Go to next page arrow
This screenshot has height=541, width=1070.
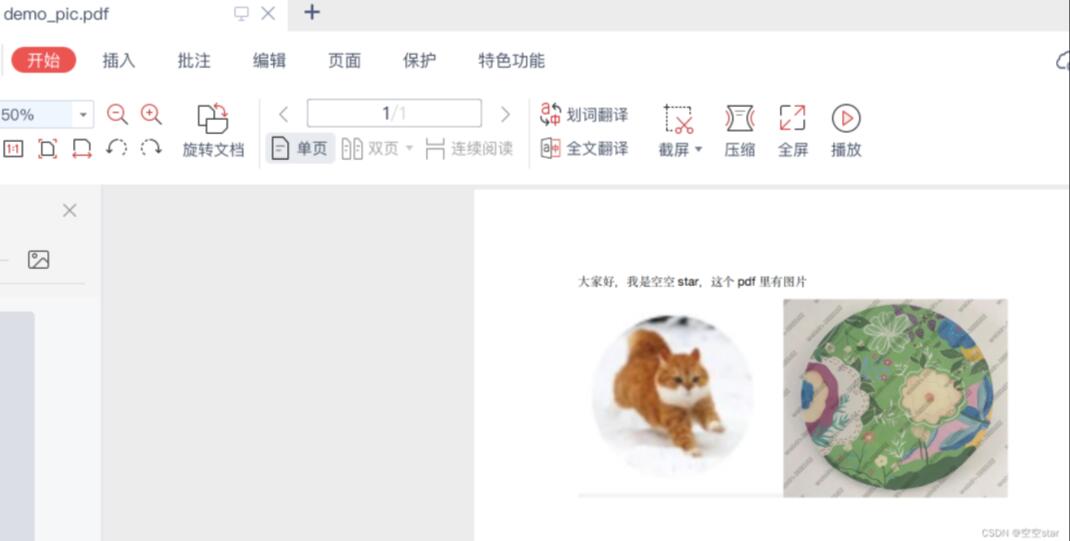point(505,114)
